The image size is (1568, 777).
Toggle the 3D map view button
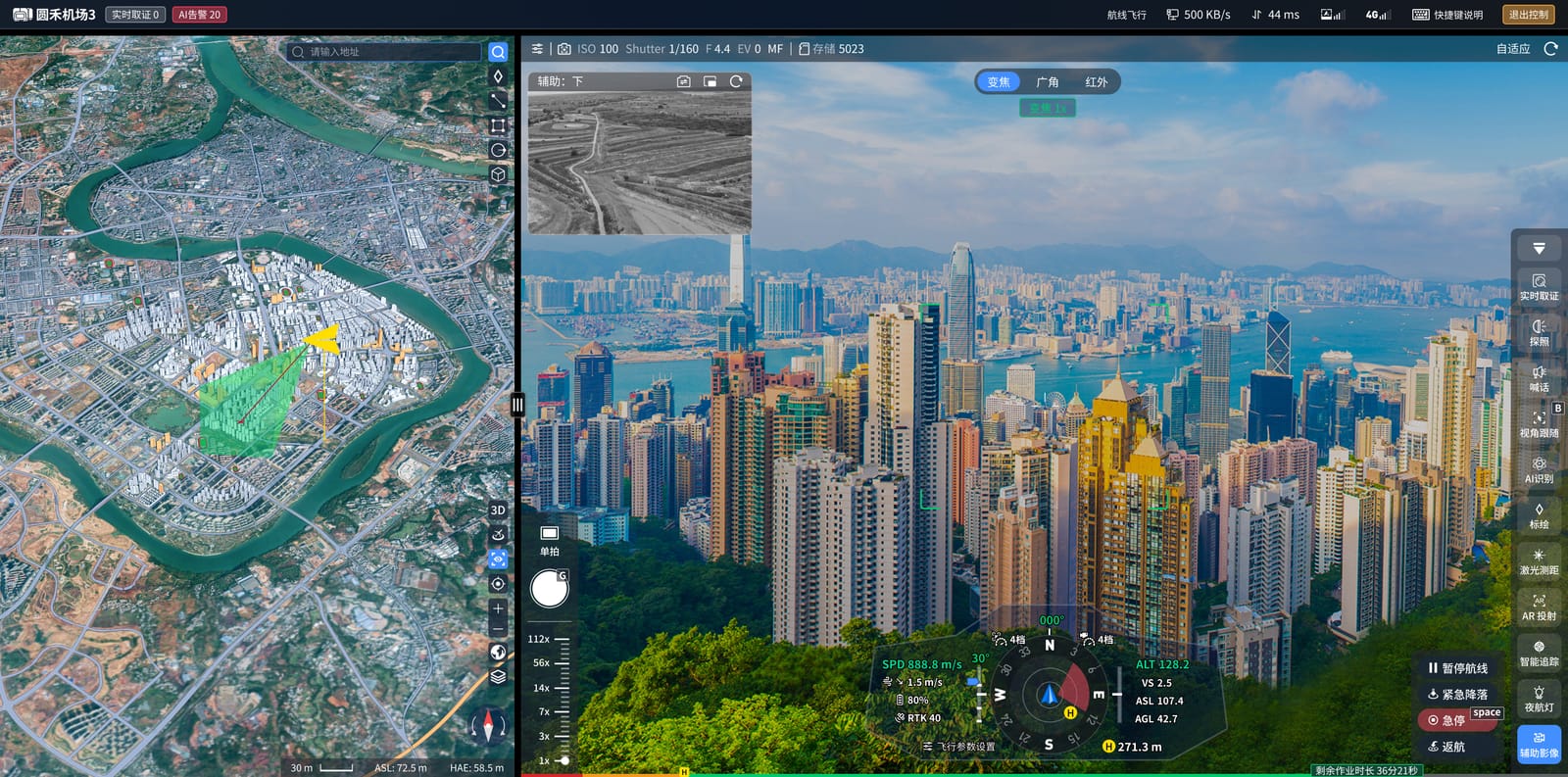coord(498,510)
